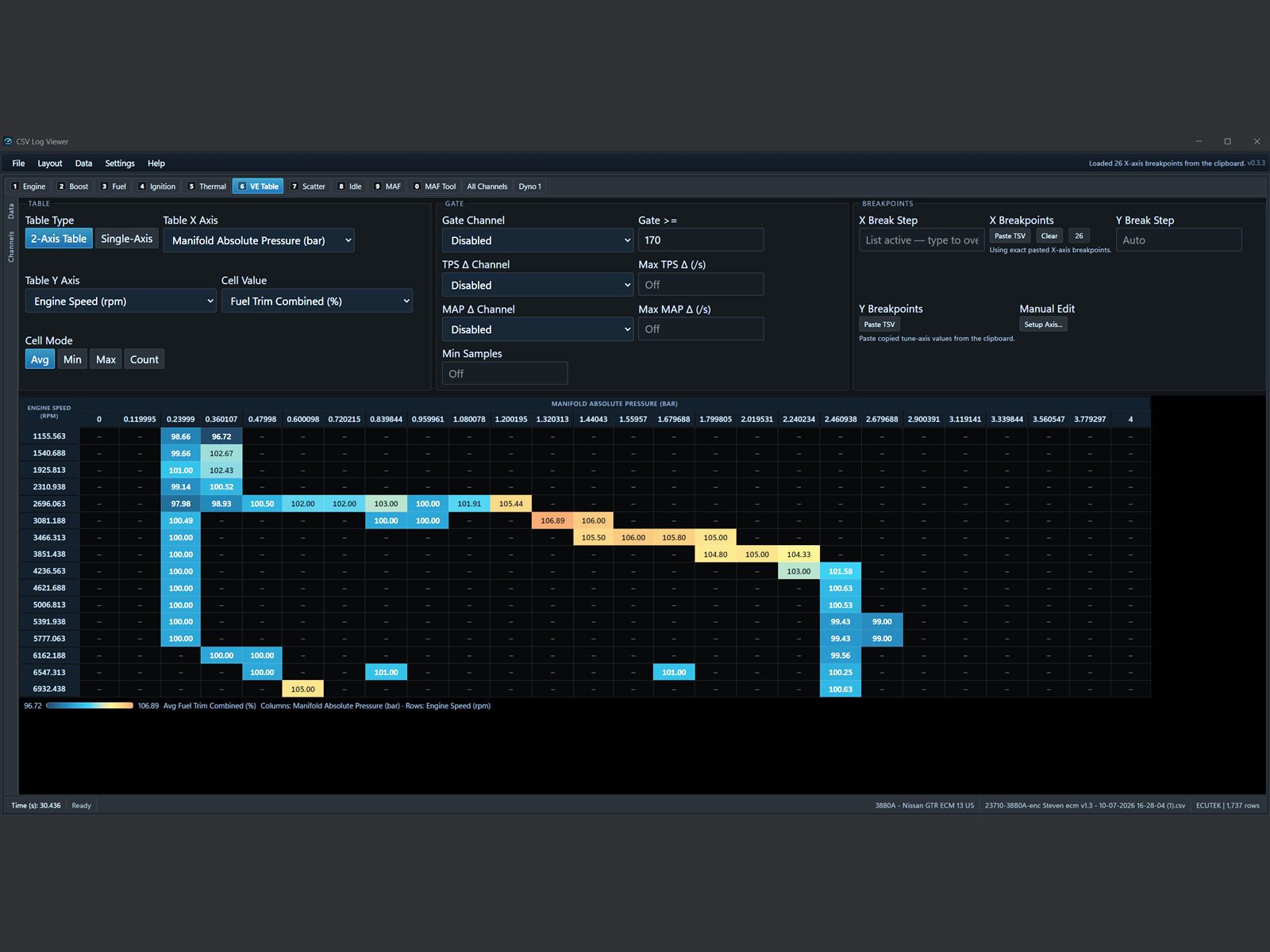Switch to the Idle tab
The height and width of the screenshot is (952, 1270).
(350, 186)
